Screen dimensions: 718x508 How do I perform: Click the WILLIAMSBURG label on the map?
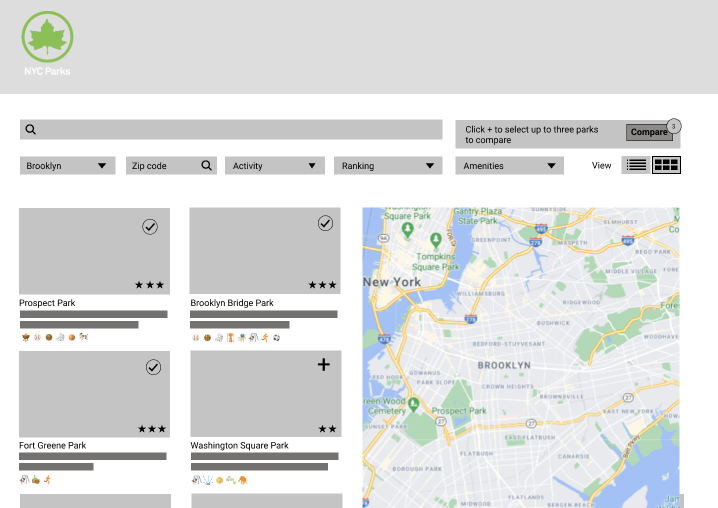pos(481,294)
